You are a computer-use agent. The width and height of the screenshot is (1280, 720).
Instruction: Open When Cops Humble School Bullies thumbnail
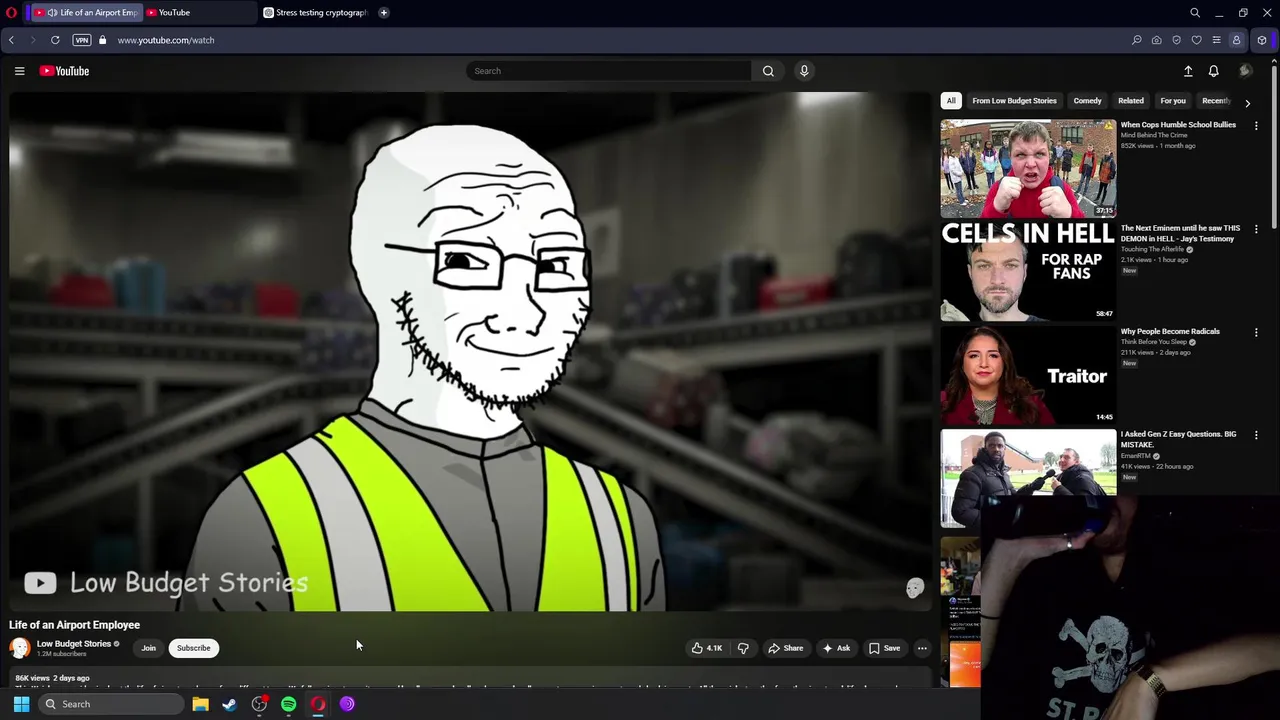click(1028, 169)
